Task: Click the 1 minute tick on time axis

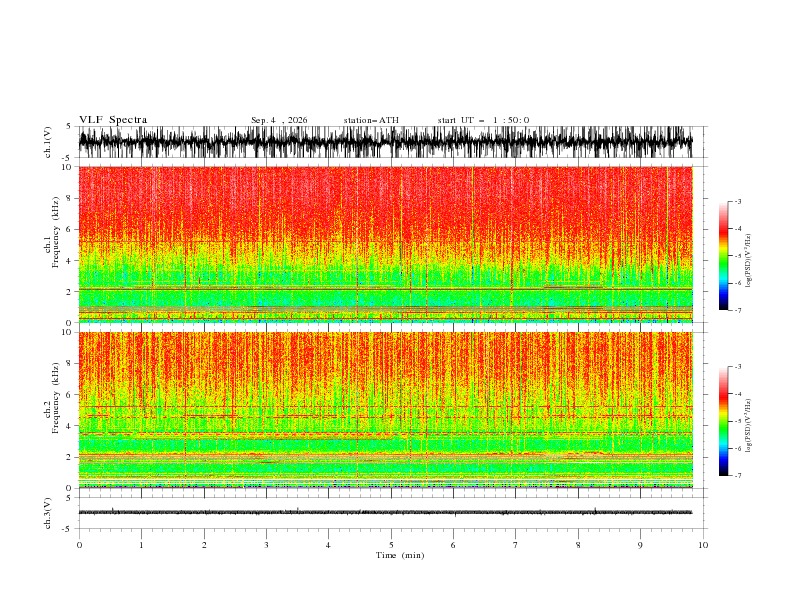Action: click(141, 545)
